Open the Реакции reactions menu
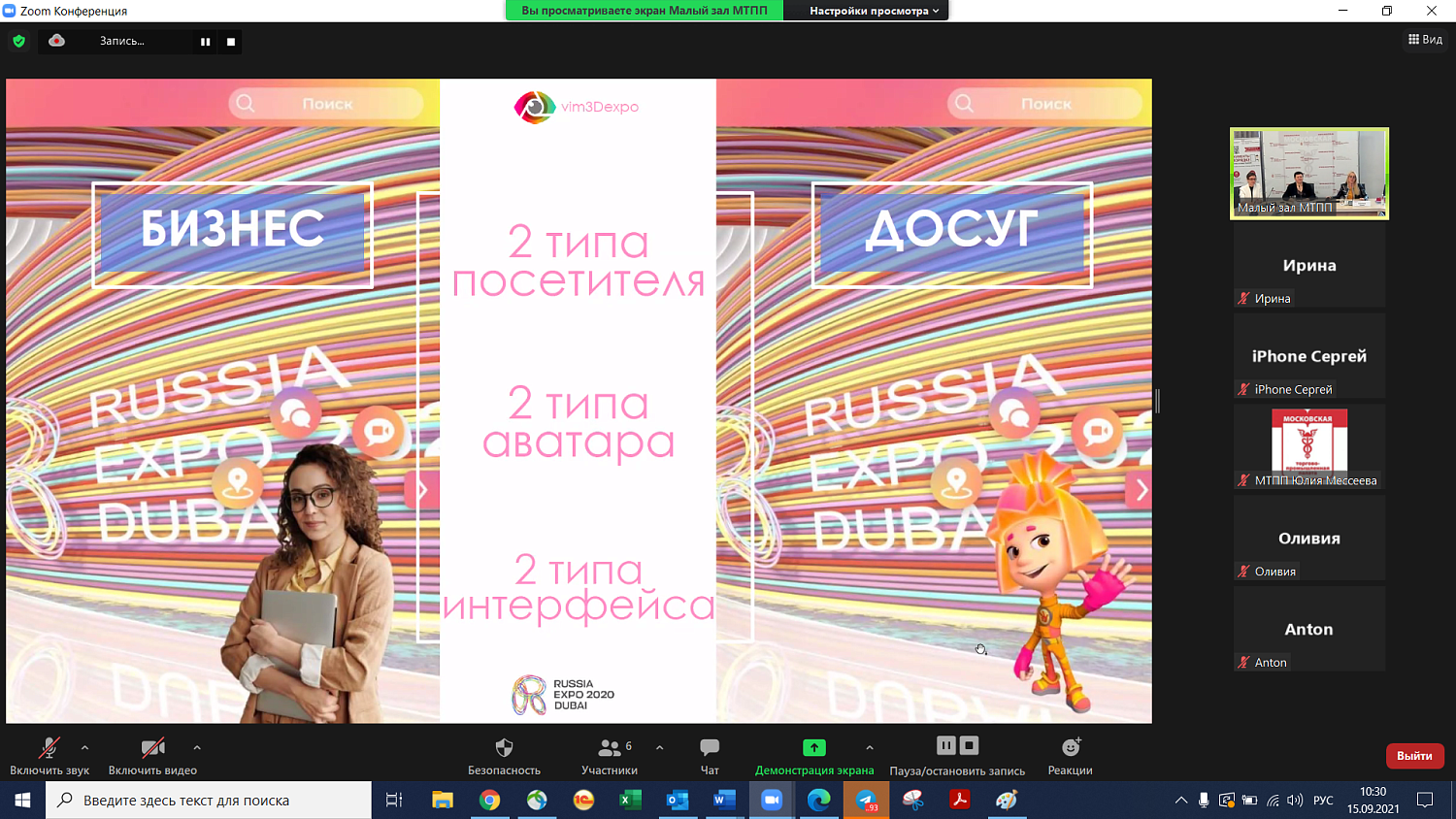Image resolution: width=1456 pixels, height=819 pixels. coord(1070,756)
